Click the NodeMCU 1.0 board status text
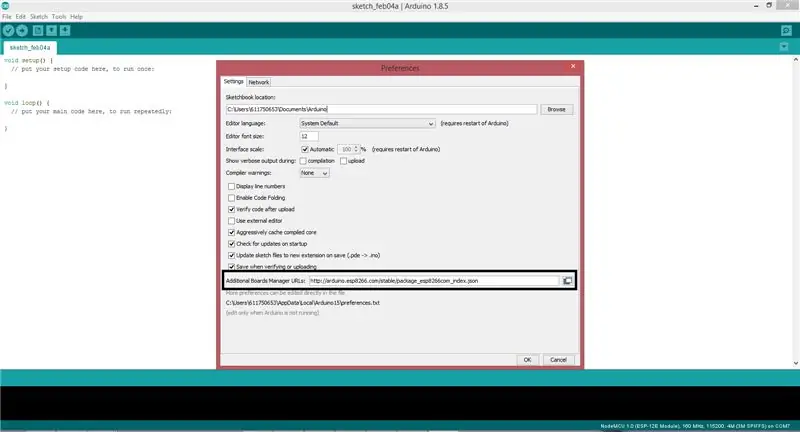Image resolution: width=800 pixels, height=432 pixels. tap(695, 426)
